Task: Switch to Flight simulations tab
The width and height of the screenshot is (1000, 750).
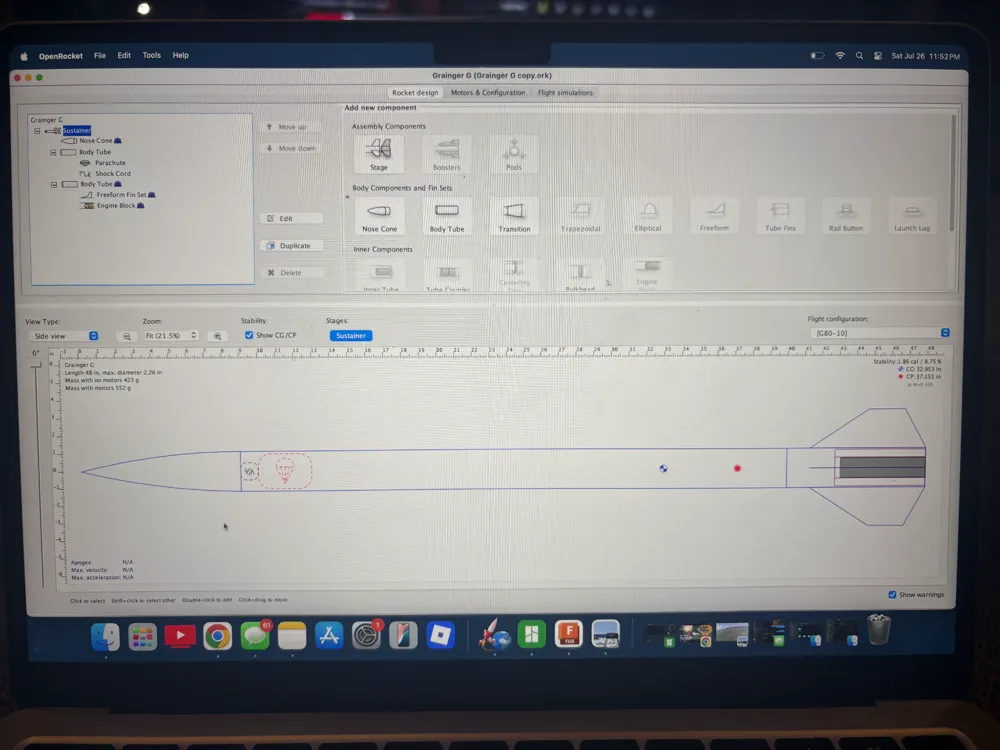Action: click(565, 92)
